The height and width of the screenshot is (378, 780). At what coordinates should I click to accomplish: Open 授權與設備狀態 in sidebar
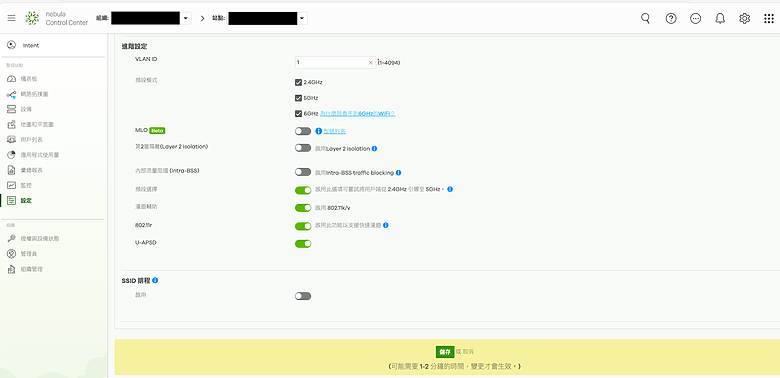pyautogui.click(x=40, y=239)
